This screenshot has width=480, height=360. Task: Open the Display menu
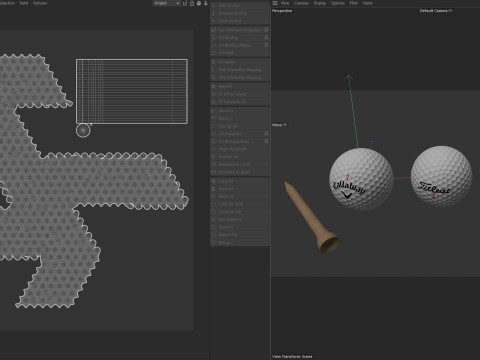point(320,3)
